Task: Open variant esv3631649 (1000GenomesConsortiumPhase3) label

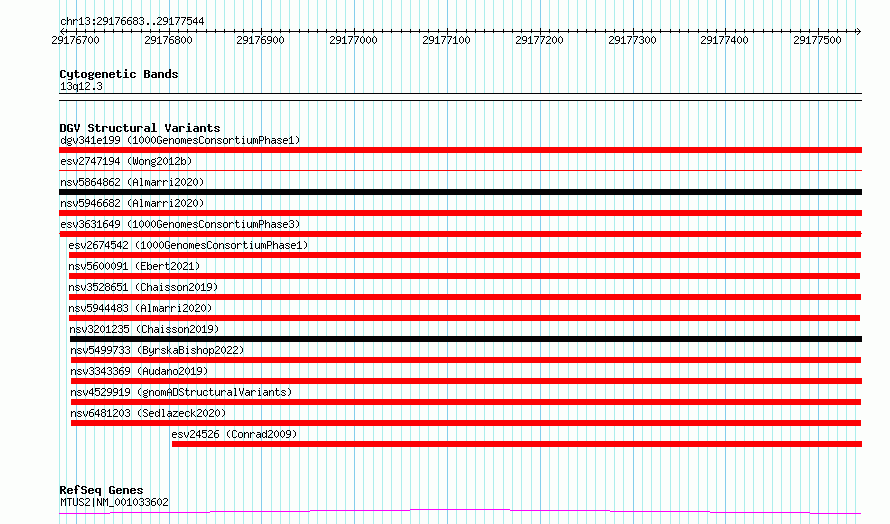Action: click(x=180, y=224)
